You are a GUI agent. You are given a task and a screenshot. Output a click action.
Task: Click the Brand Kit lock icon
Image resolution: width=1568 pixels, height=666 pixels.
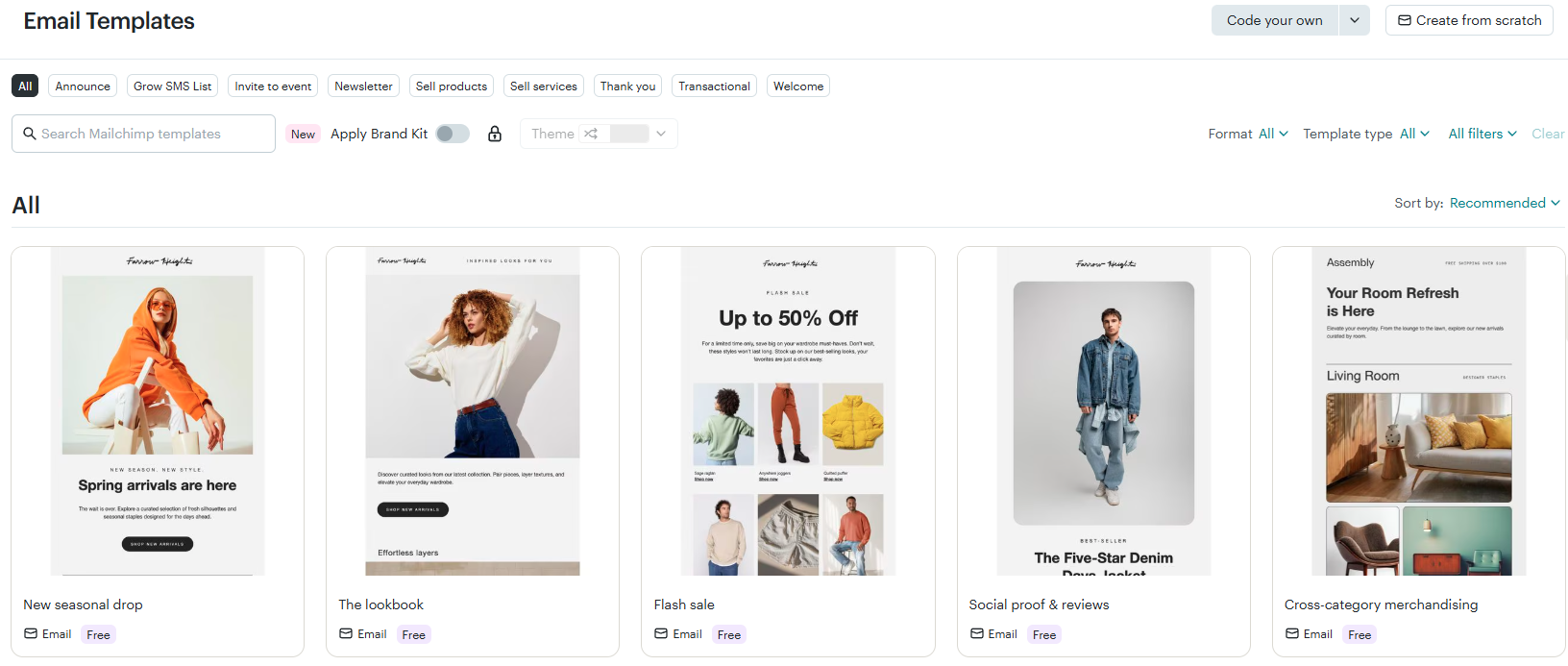[495, 134]
